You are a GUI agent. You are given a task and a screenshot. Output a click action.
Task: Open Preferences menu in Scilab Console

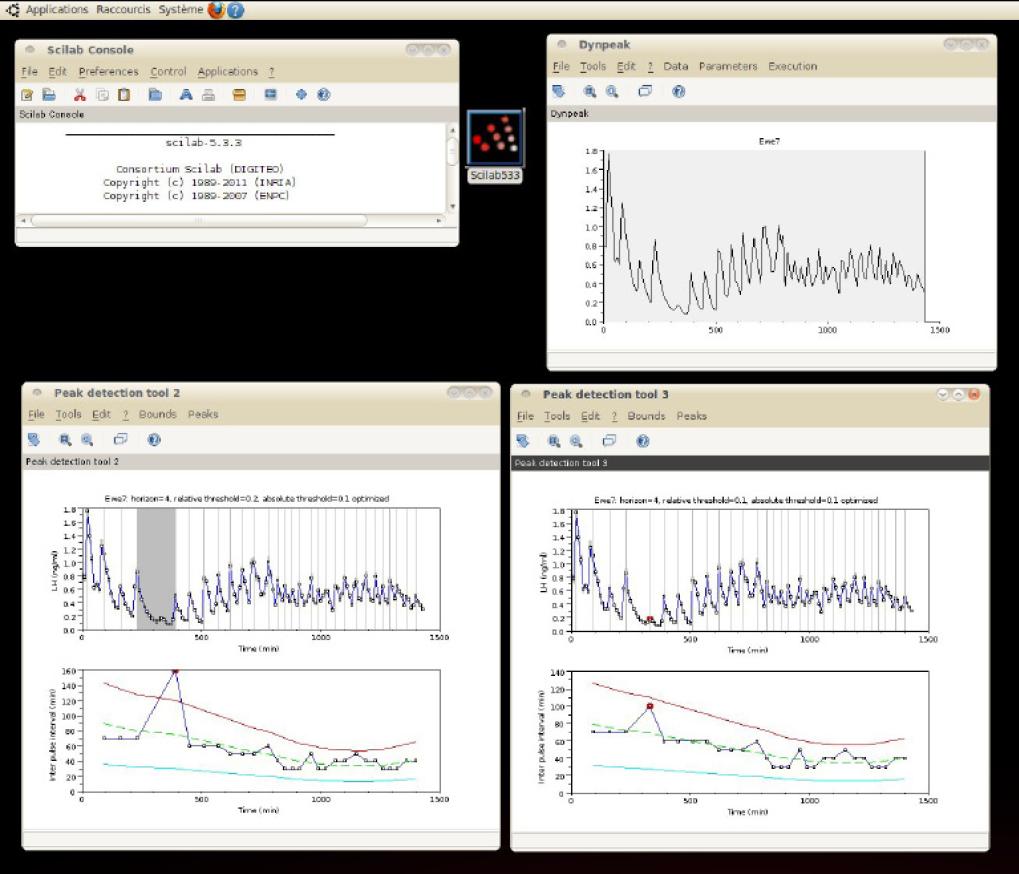109,71
